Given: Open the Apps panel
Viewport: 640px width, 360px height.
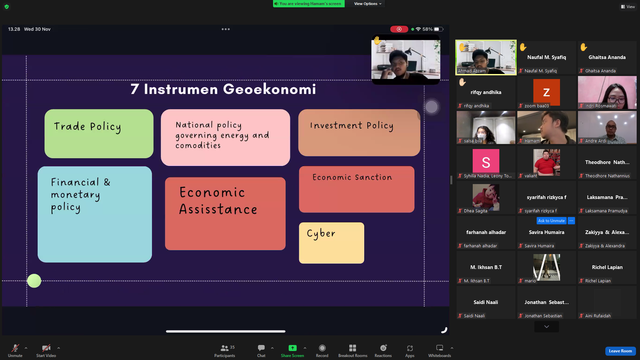Looking at the screenshot, I should 410,350.
